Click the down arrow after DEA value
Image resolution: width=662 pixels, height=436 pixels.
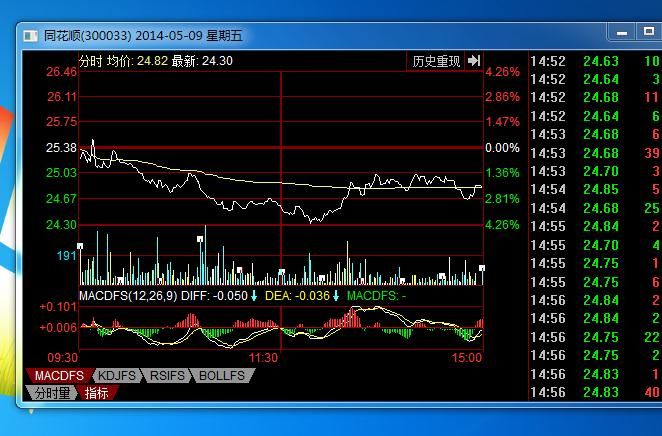click(x=336, y=296)
